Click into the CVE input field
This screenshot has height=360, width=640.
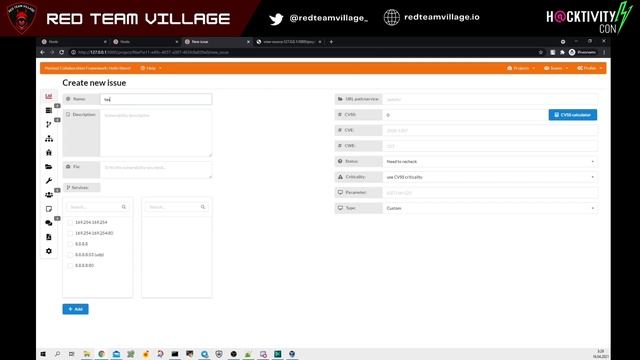tap(490, 131)
